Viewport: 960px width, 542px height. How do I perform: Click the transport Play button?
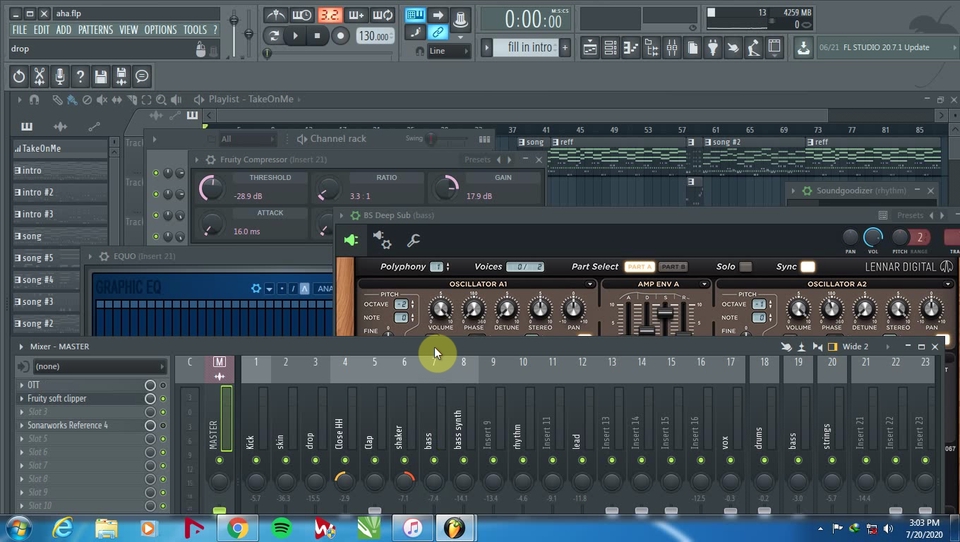pos(295,36)
